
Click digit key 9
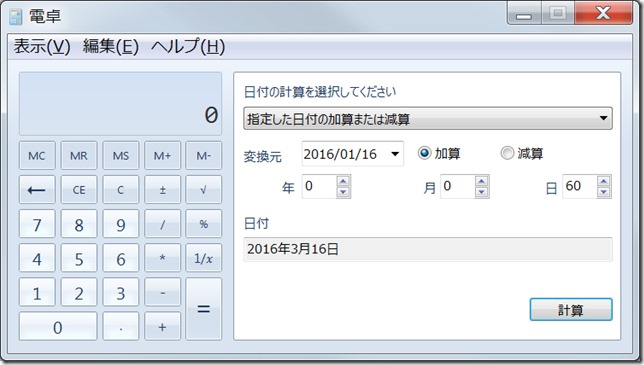tap(121, 224)
